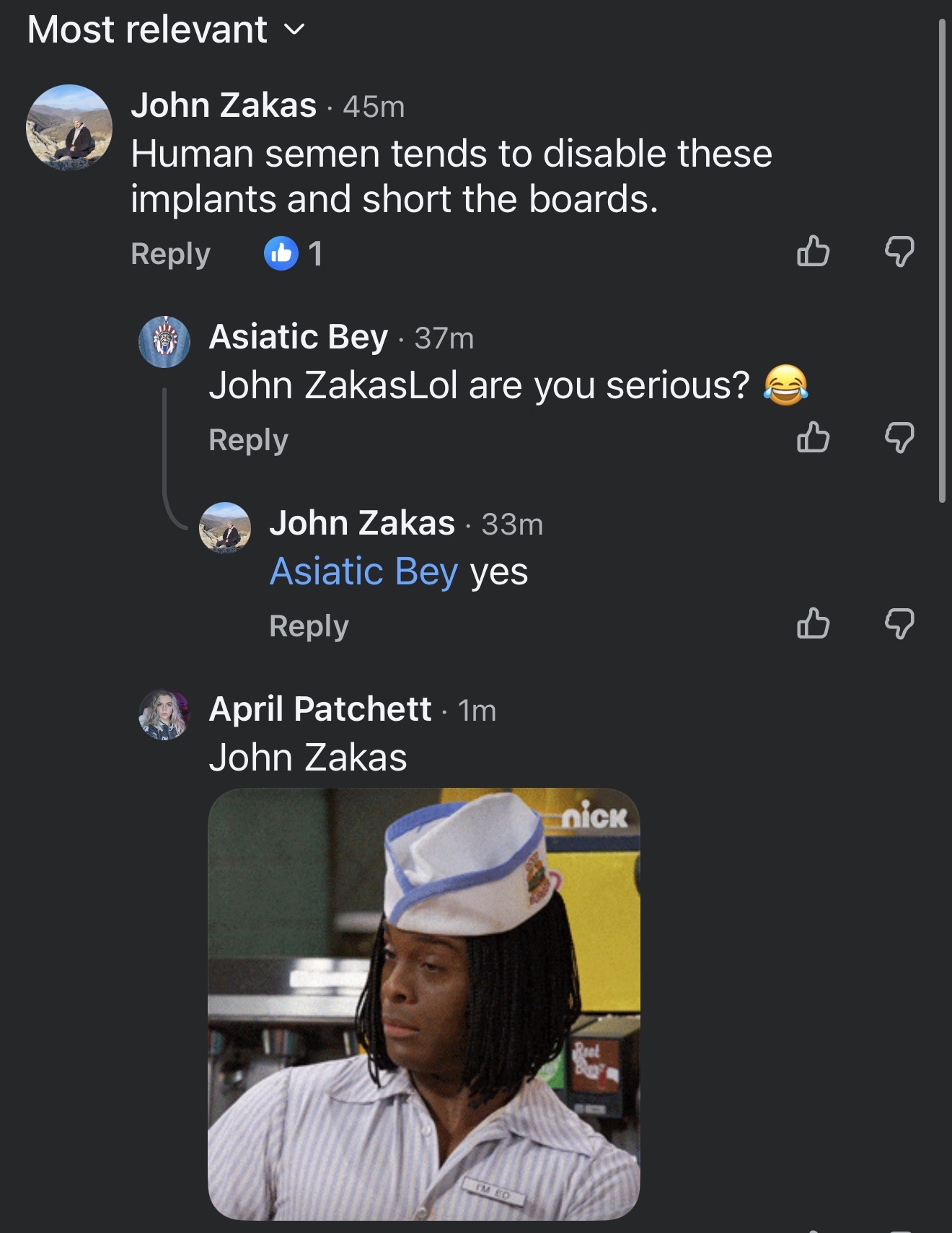The width and height of the screenshot is (952, 1233).
Task: Like John Zakas's semen implants comment
Action: click(813, 252)
